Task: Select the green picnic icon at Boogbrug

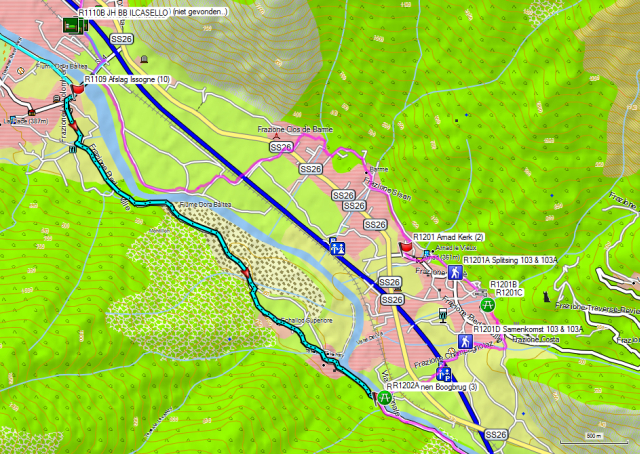Action: tap(382, 397)
